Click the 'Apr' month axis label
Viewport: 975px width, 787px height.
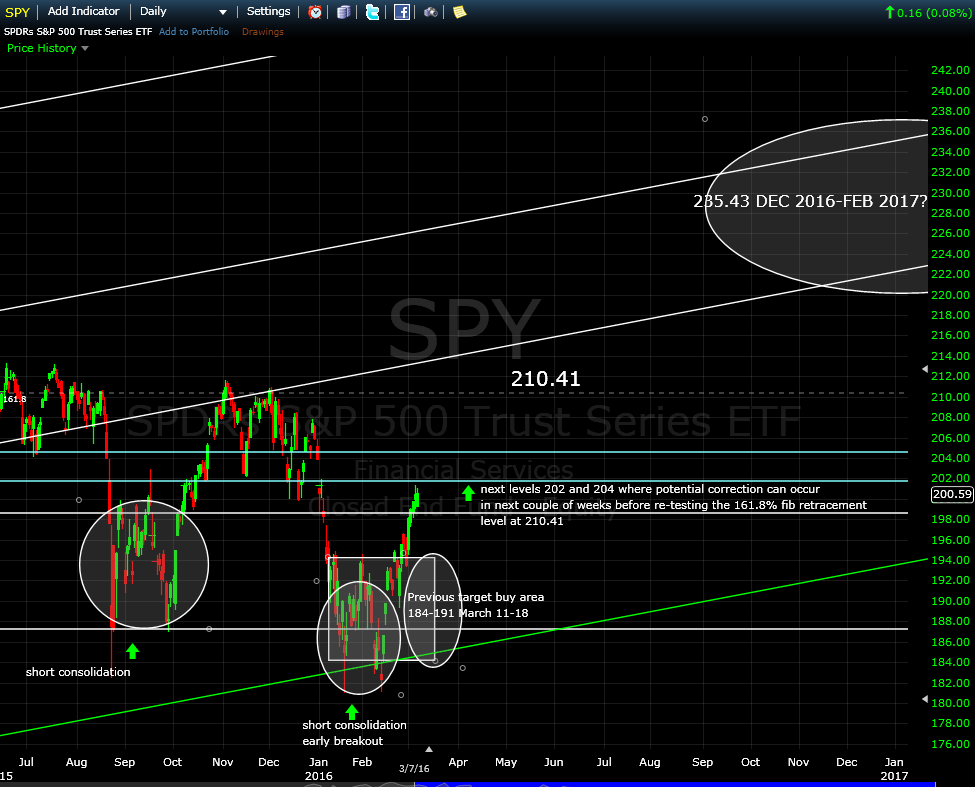pos(458,762)
